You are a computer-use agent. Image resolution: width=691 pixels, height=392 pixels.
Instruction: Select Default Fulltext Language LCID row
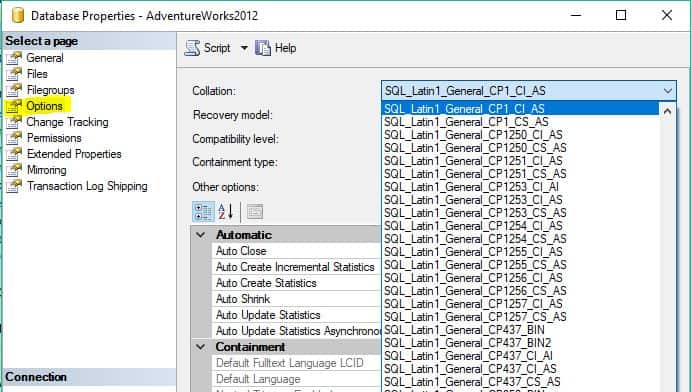[296, 363]
